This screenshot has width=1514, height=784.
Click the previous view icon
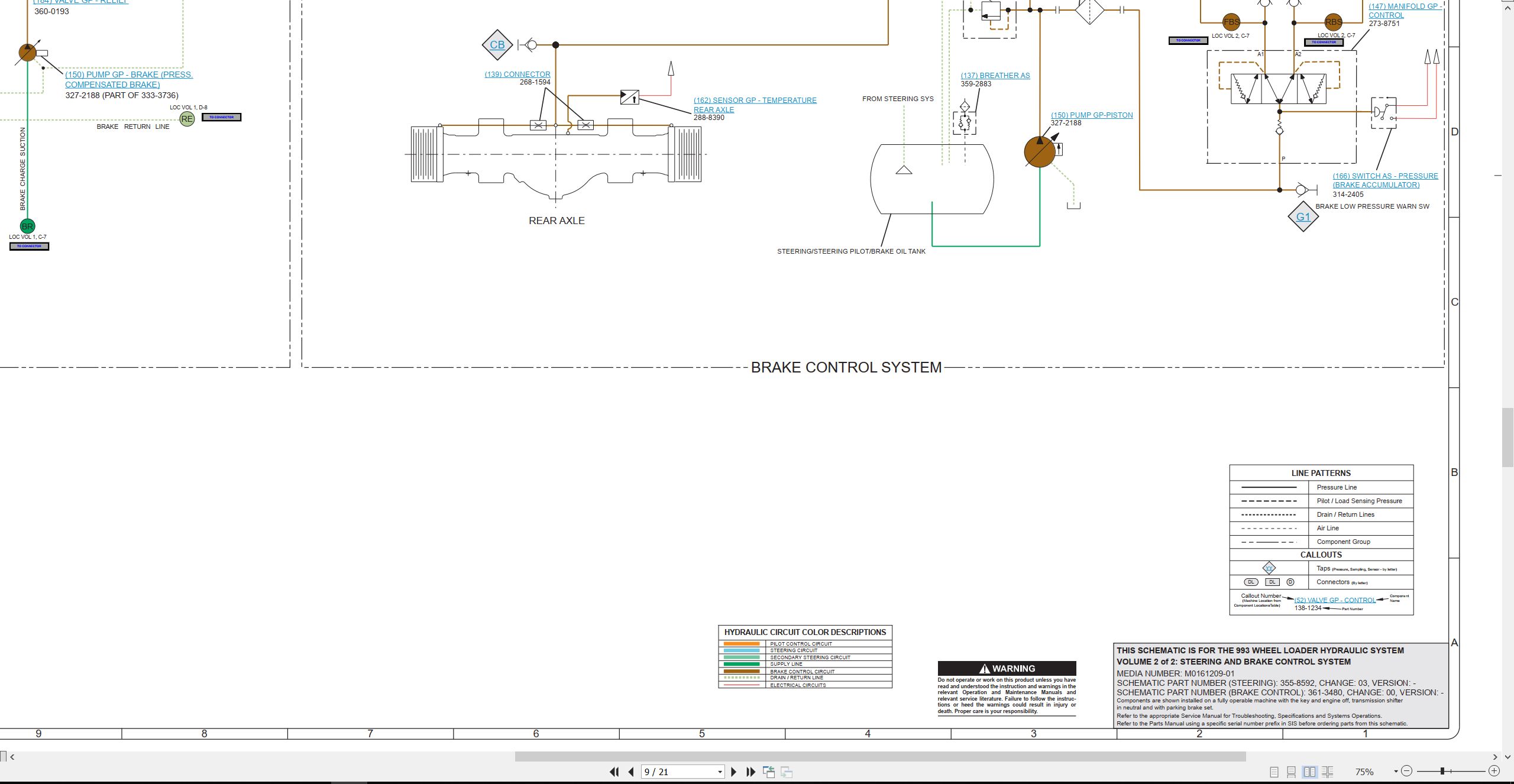769,772
